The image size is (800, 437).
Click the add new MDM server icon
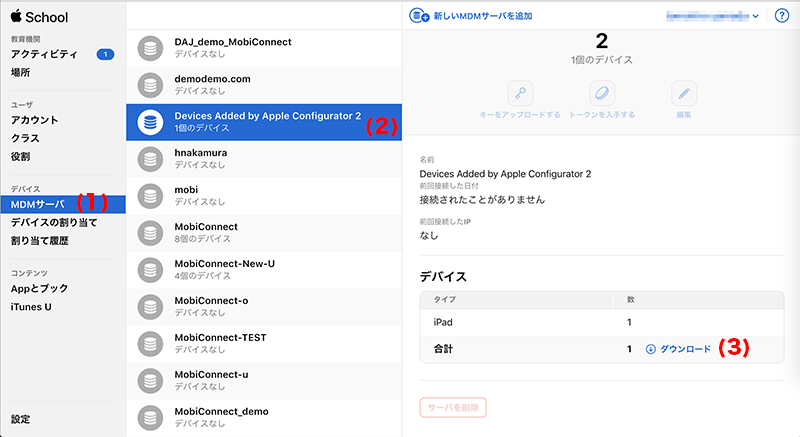[419, 16]
